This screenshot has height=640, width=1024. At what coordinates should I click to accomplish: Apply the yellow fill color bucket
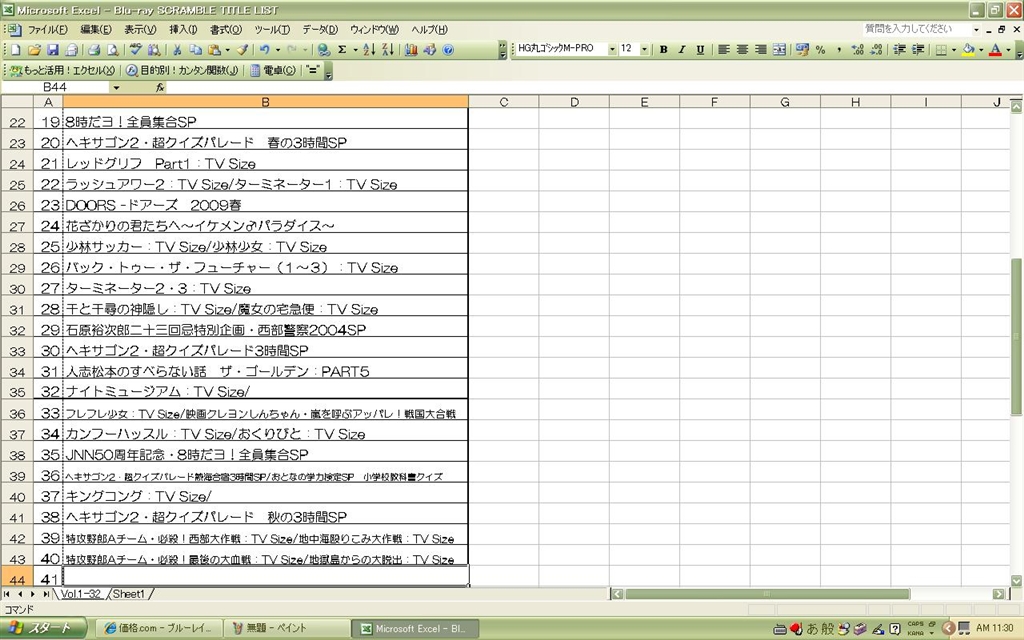968,50
